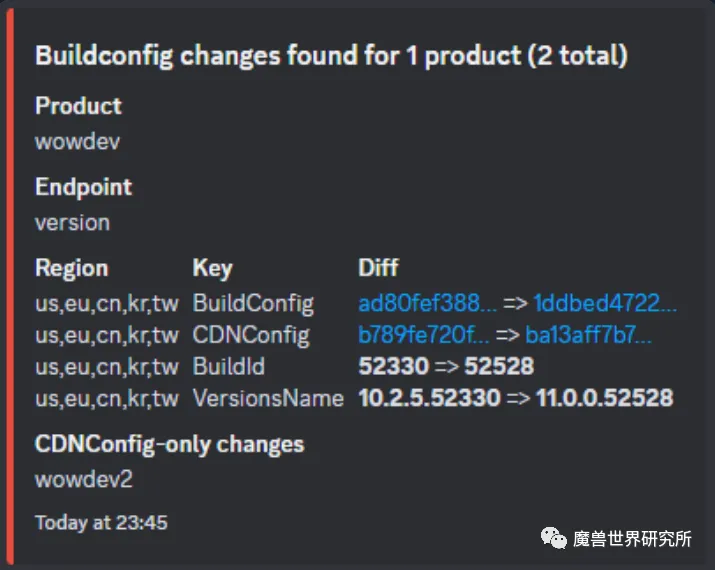This screenshot has height=570, width=715.
Task: Select the wowdev product name
Action: (77, 141)
